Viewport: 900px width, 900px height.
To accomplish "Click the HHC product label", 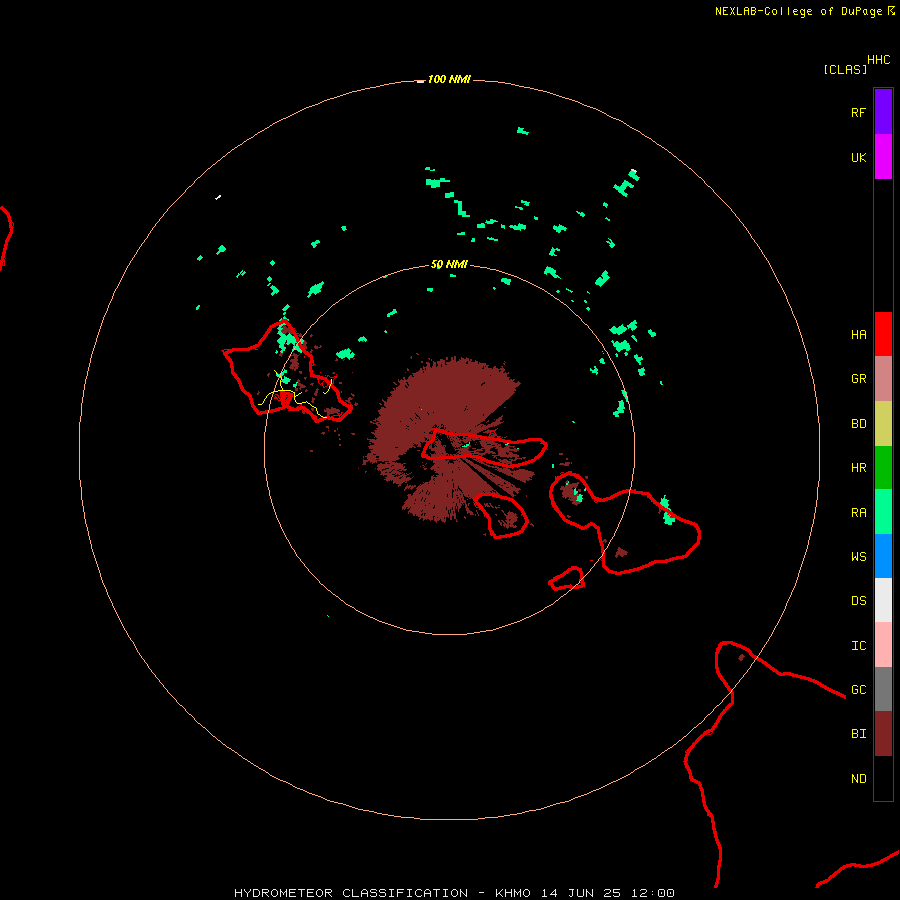I will click(x=878, y=60).
